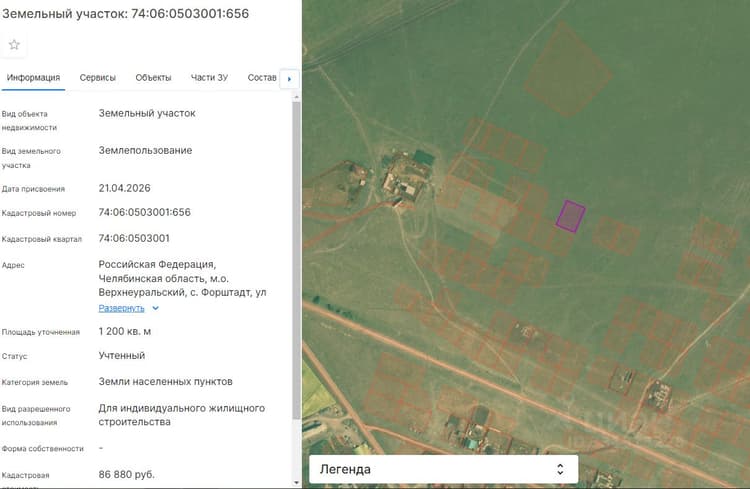Add parcel to favorites with star icon

tap(14, 45)
